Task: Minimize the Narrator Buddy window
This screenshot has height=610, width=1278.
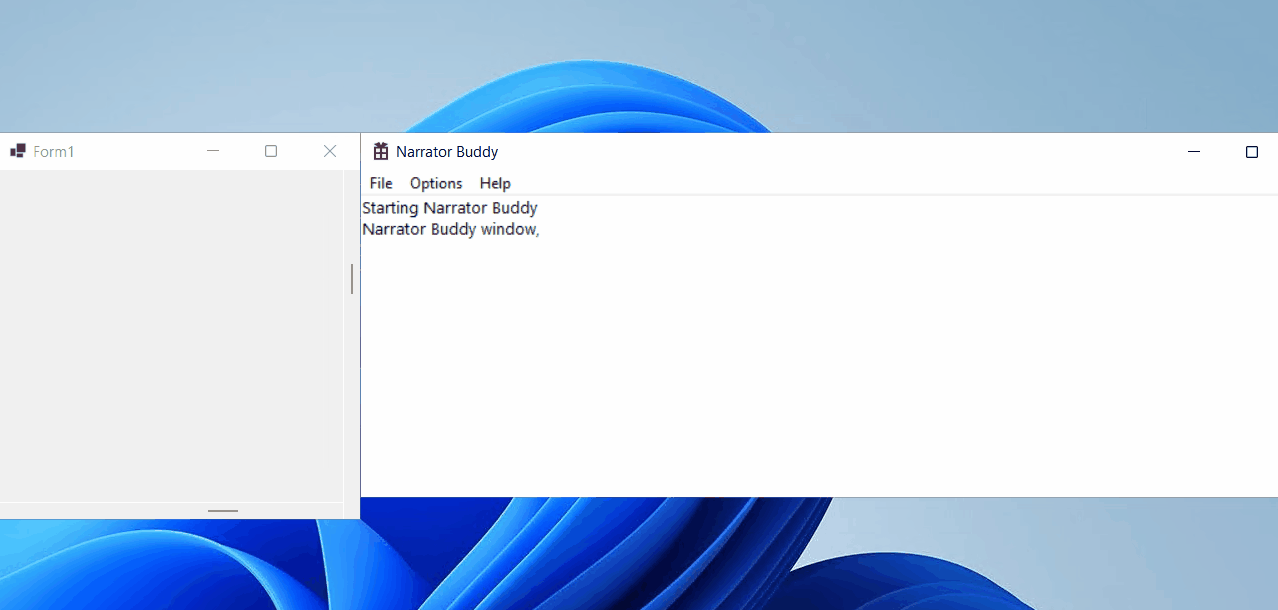Action: [1193, 151]
